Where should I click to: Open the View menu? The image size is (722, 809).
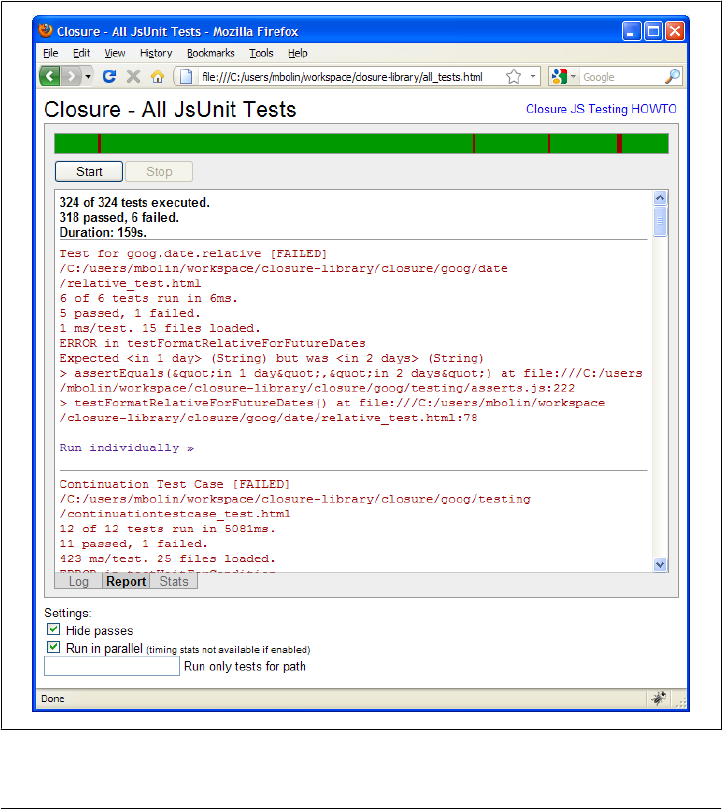click(x=115, y=53)
